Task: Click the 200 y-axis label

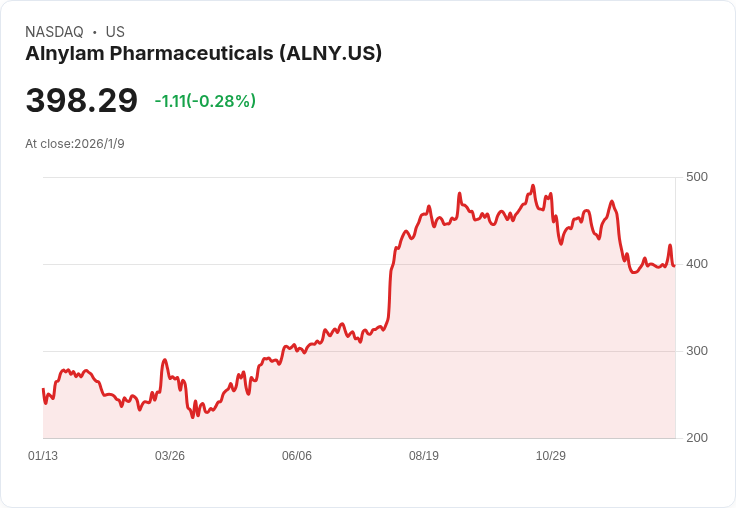Action: point(697,438)
